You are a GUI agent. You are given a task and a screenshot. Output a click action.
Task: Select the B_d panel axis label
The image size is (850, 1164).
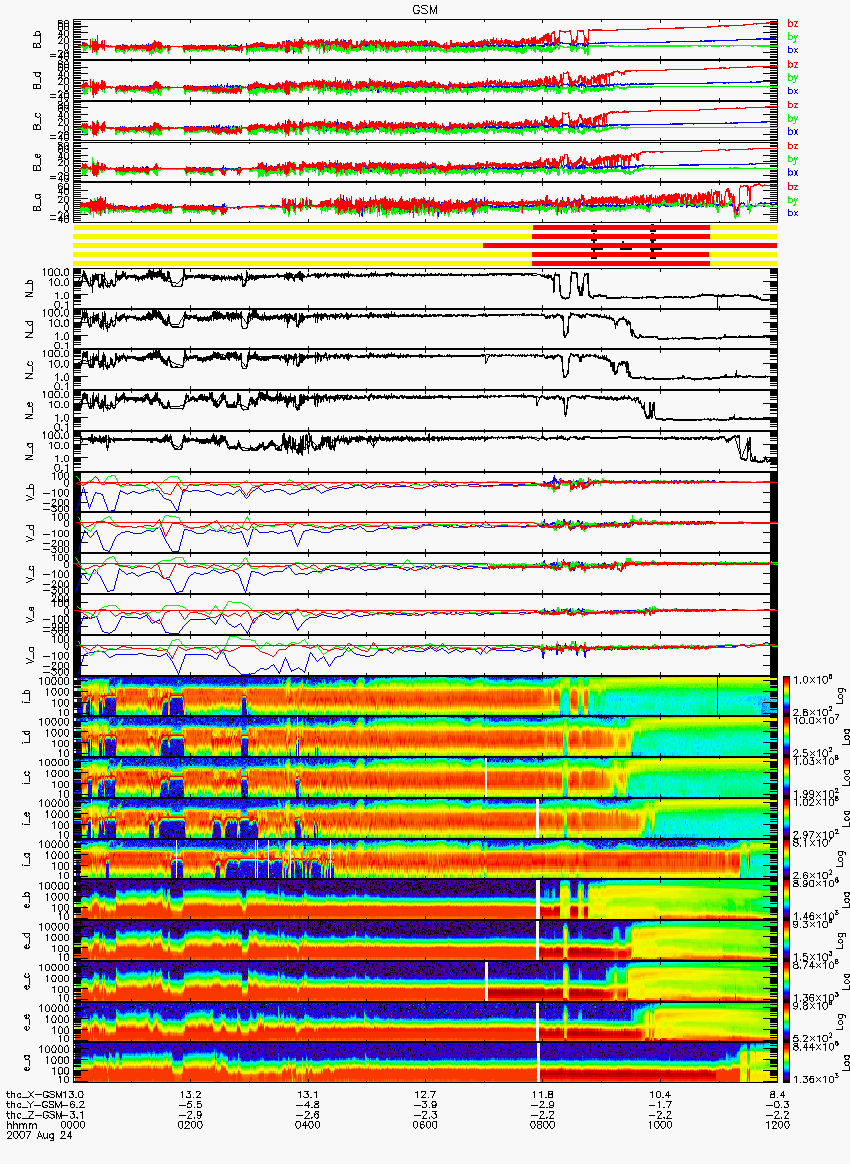[37, 82]
